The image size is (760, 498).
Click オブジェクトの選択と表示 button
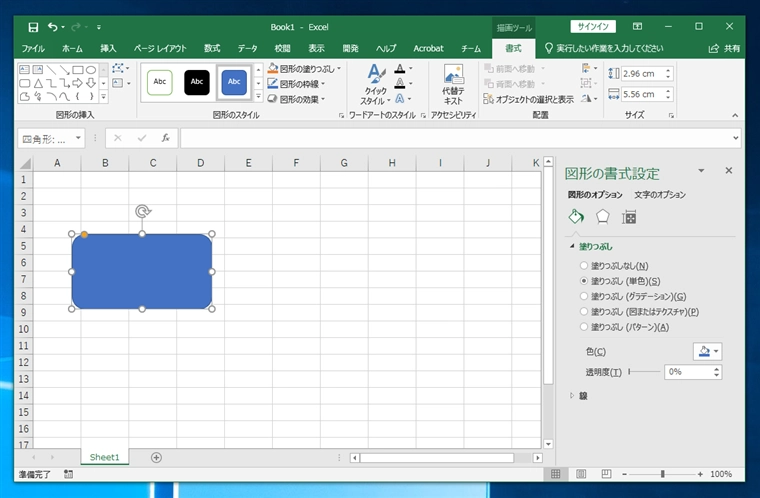click(529, 99)
